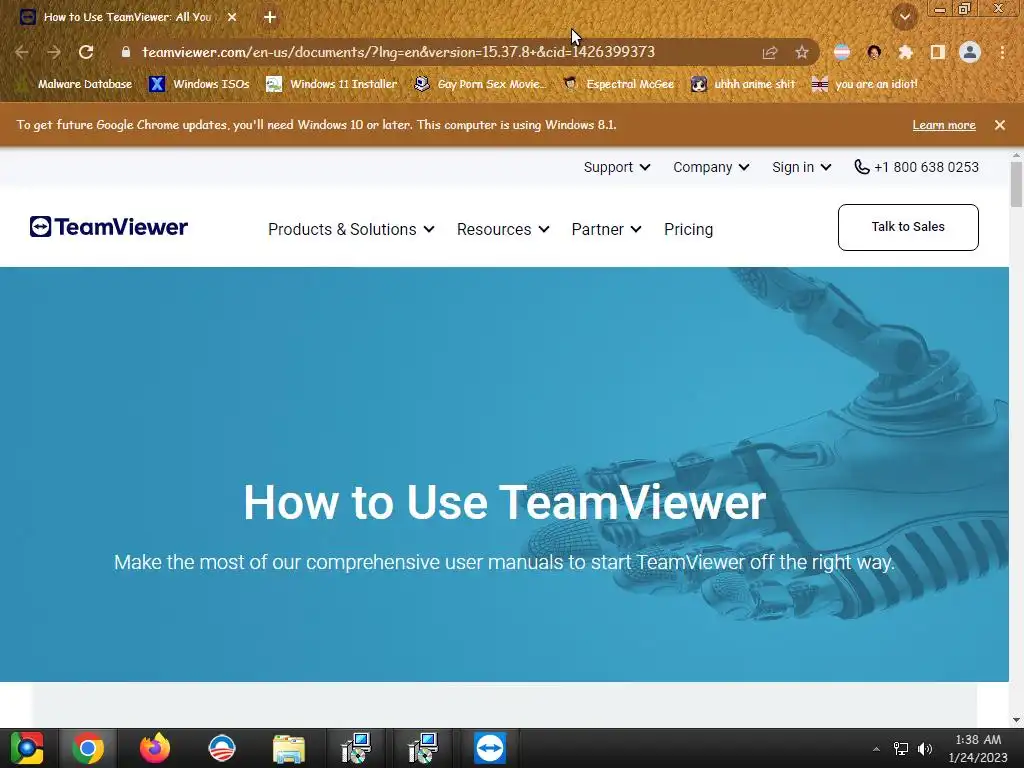Open File Explorer on taskbar

289,748
